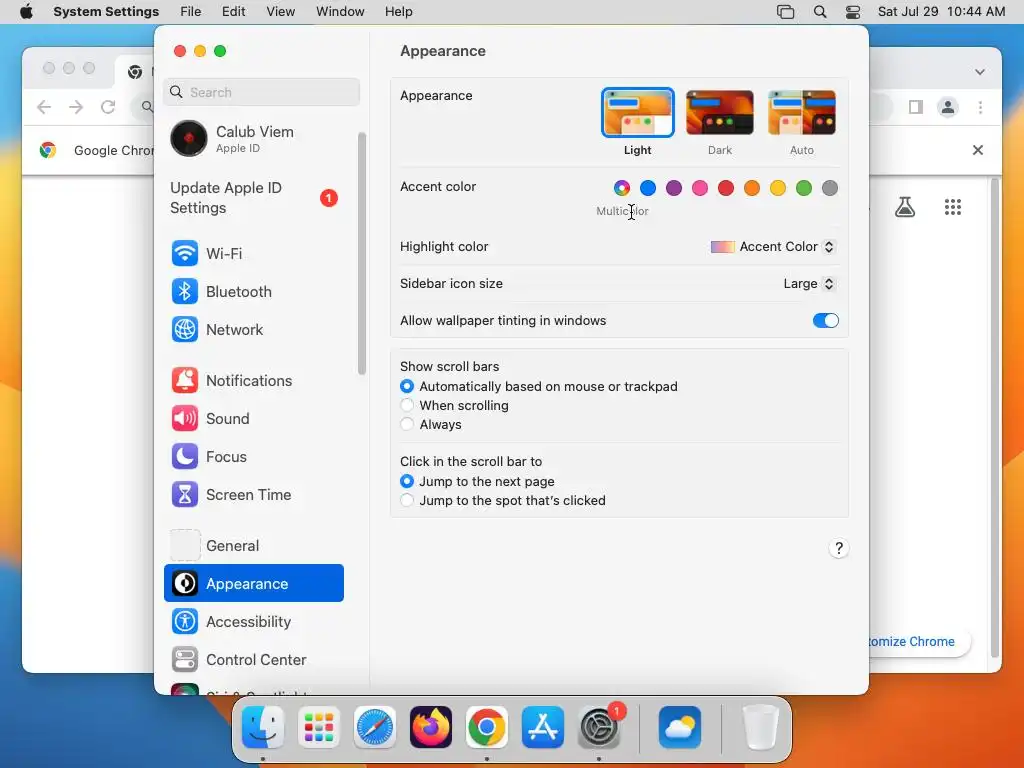Open the Edit menu
Screen dimensions: 1024x768
[234, 12]
